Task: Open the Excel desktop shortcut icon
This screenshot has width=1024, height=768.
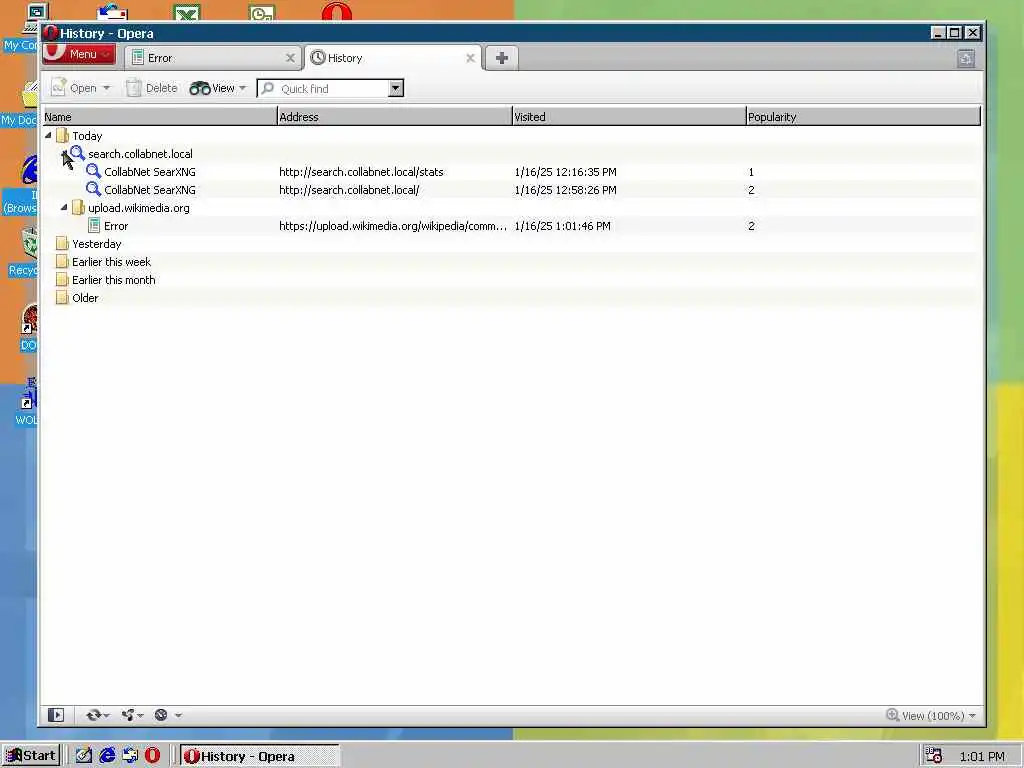Action: click(187, 12)
